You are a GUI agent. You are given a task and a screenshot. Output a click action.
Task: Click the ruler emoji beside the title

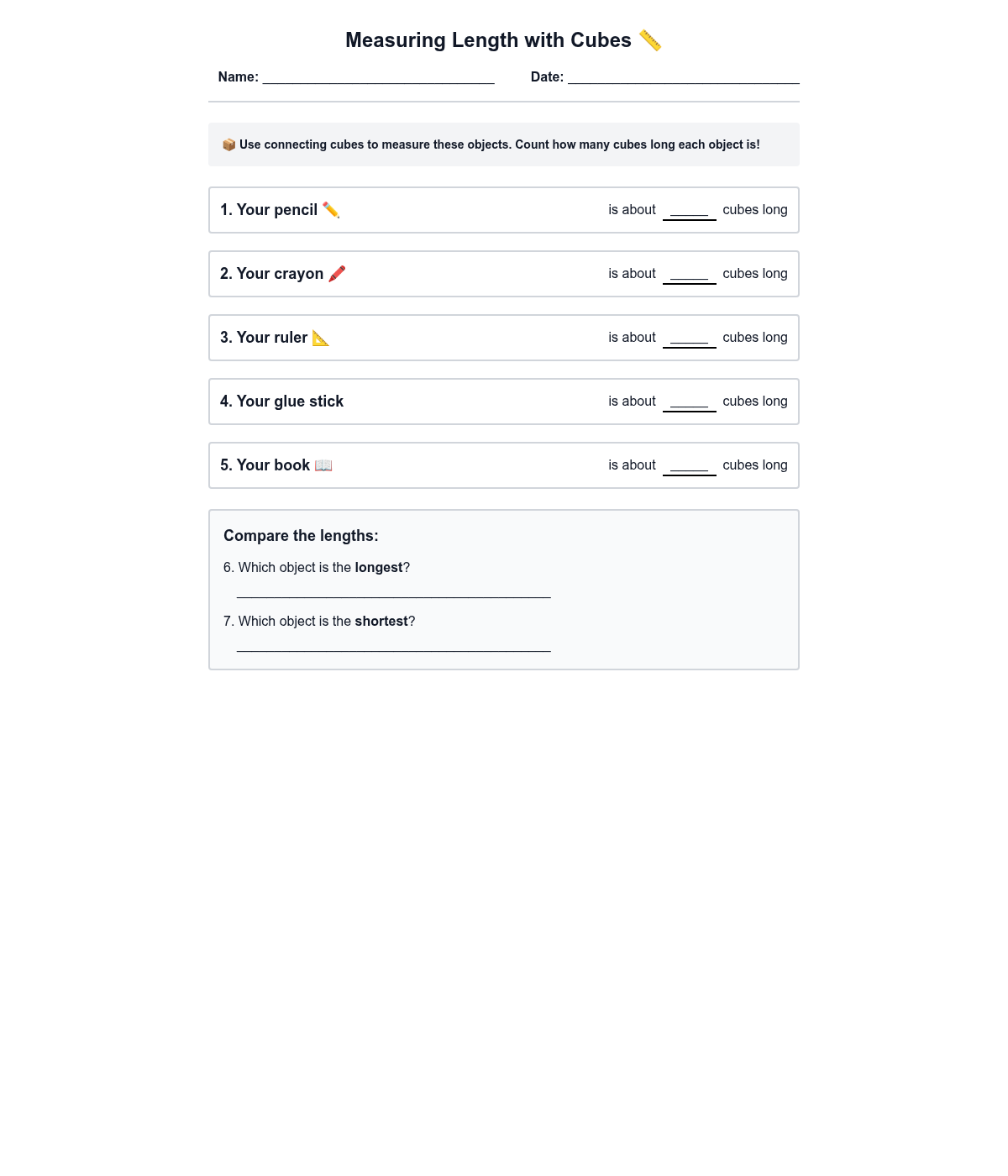click(x=650, y=40)
